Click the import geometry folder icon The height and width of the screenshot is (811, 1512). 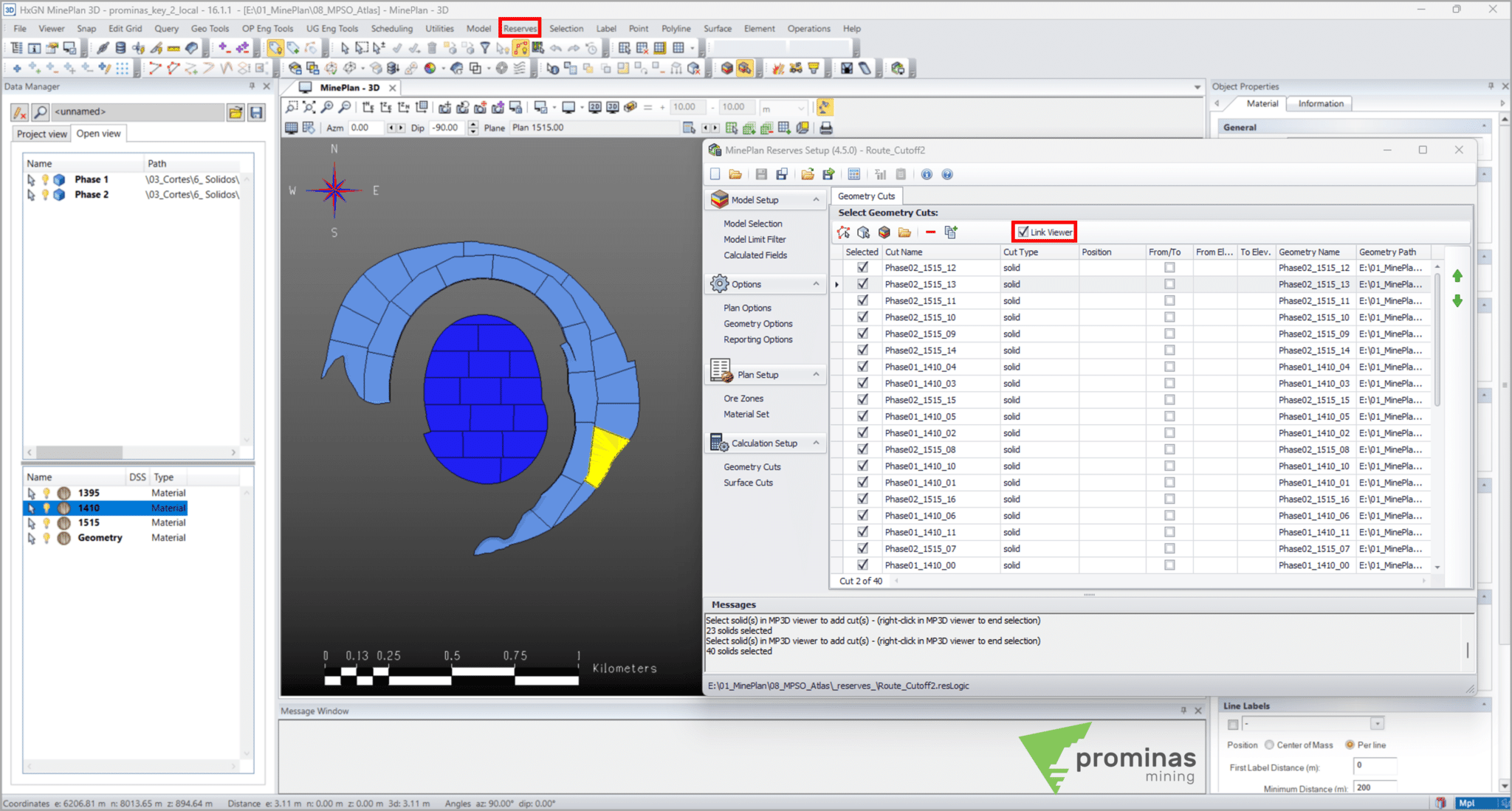pos(904,232)
